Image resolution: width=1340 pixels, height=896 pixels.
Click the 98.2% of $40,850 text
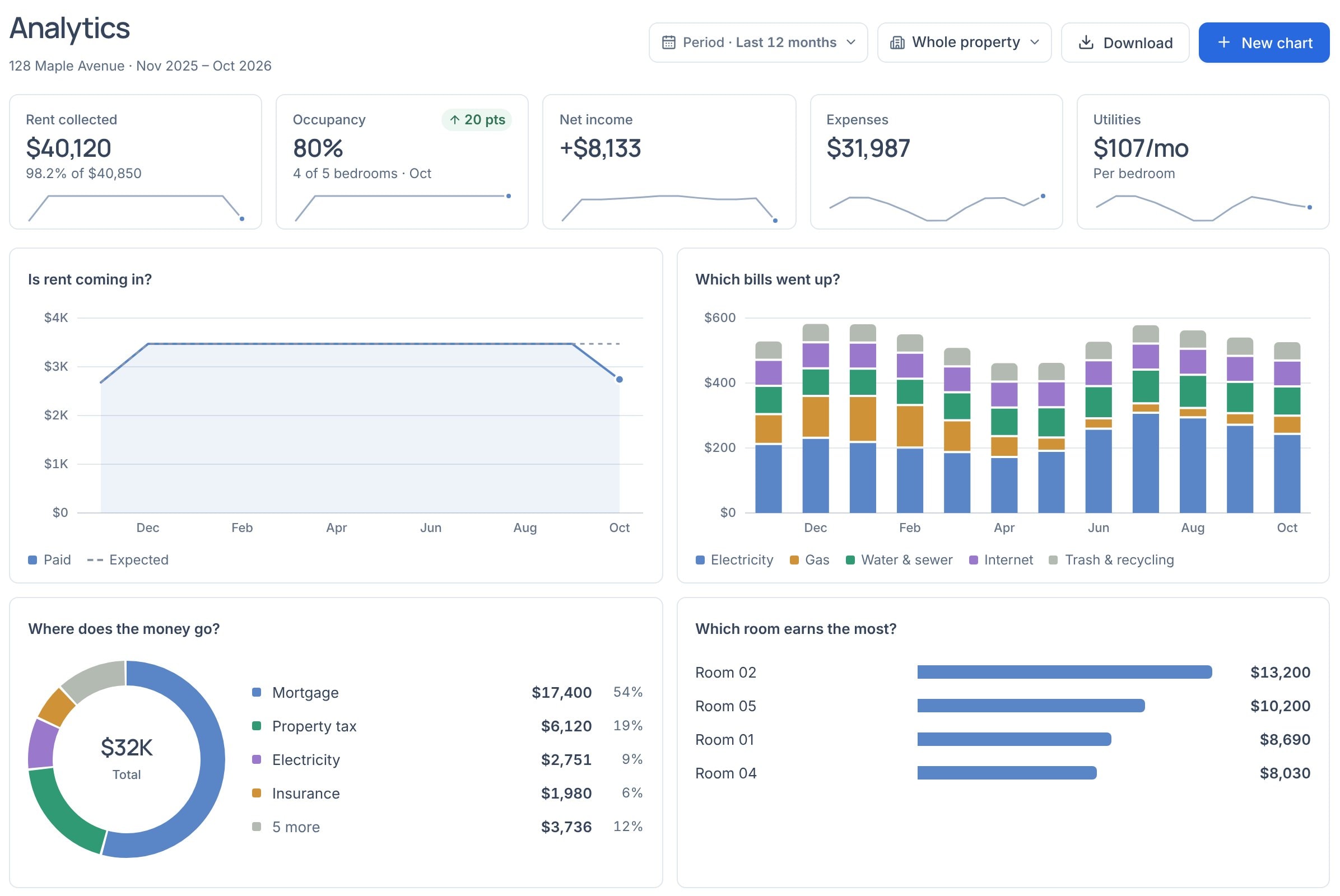click(83, 174)
